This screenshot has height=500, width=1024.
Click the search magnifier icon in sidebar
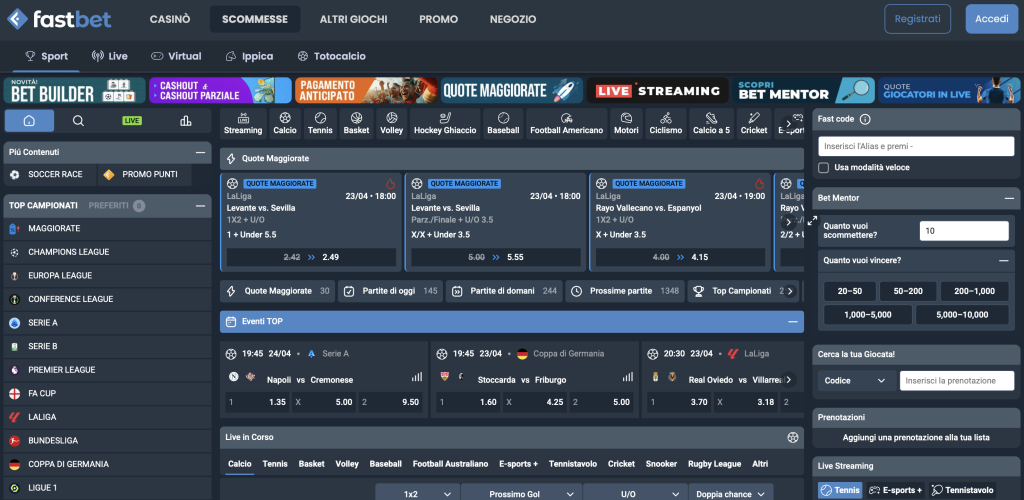coord(78,121)
